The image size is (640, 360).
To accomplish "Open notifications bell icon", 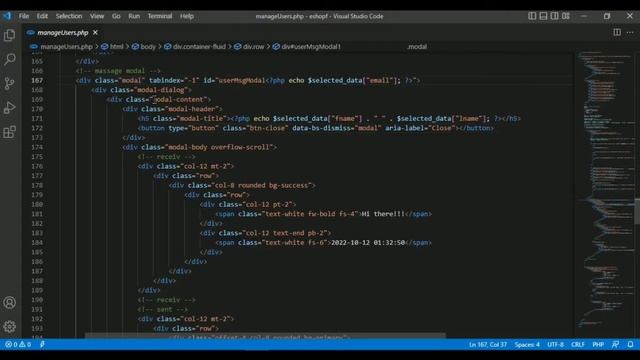I will coord(630,344).
